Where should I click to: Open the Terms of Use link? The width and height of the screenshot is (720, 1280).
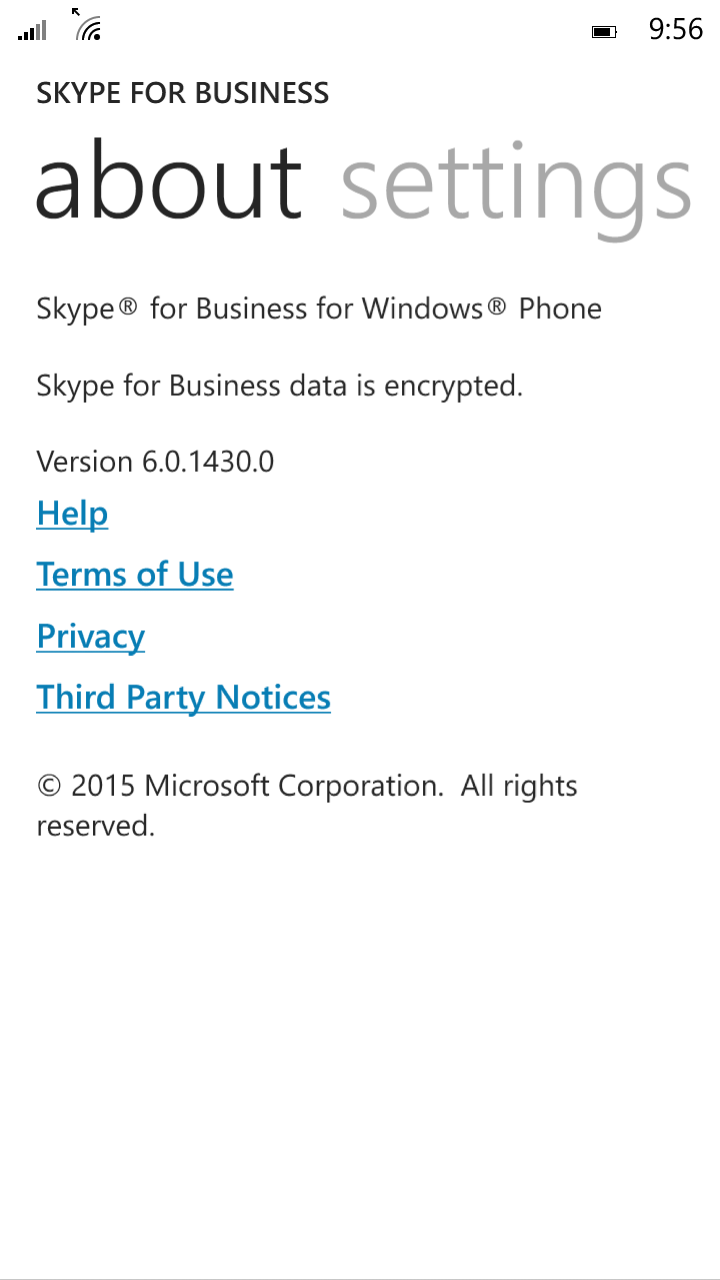(x=135, y=575)
